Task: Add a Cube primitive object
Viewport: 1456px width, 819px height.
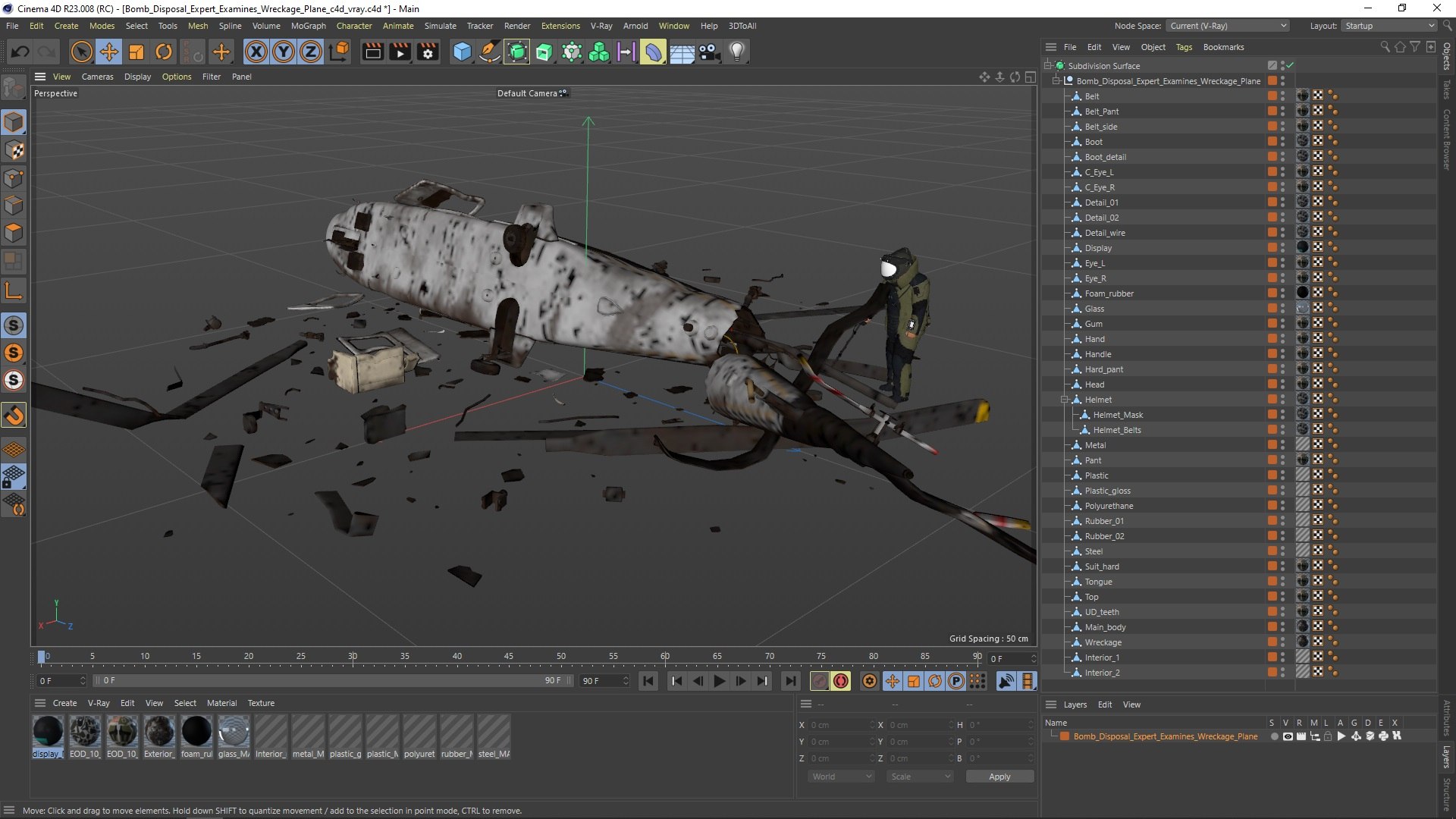Action: pyautogui.click(x=462, y=52)
